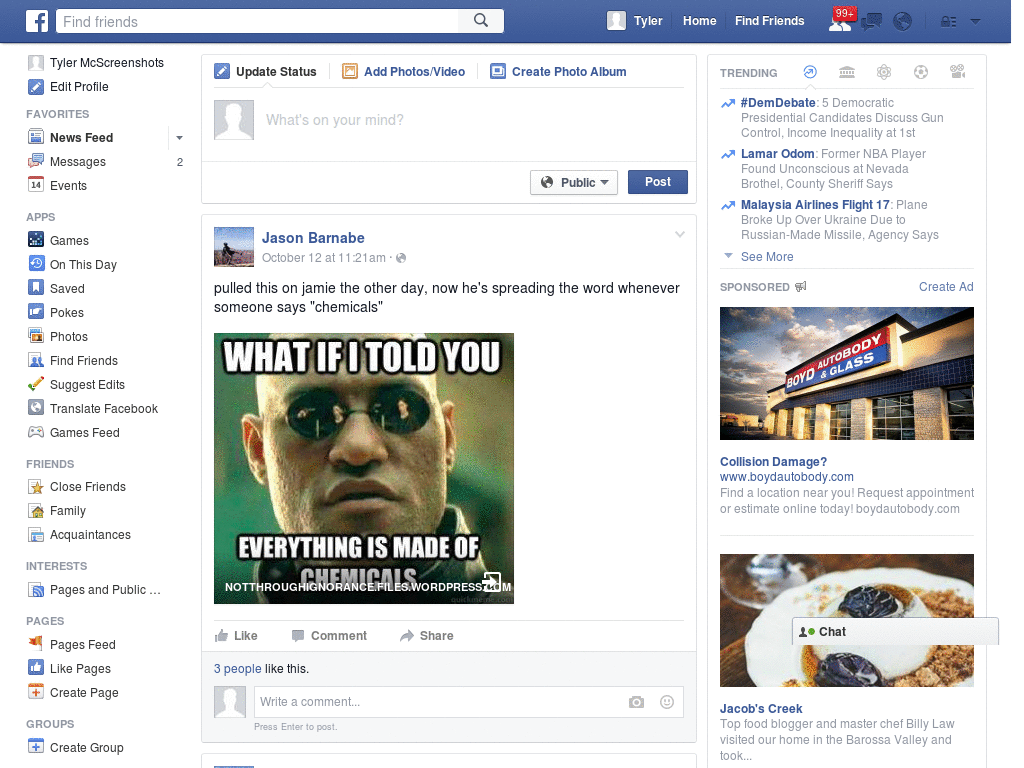
Task: Select Sports trending category icon
Action: click(x=921, y=72)
